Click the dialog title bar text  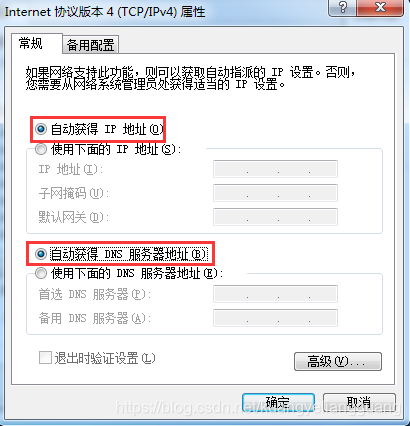point(105,12)
